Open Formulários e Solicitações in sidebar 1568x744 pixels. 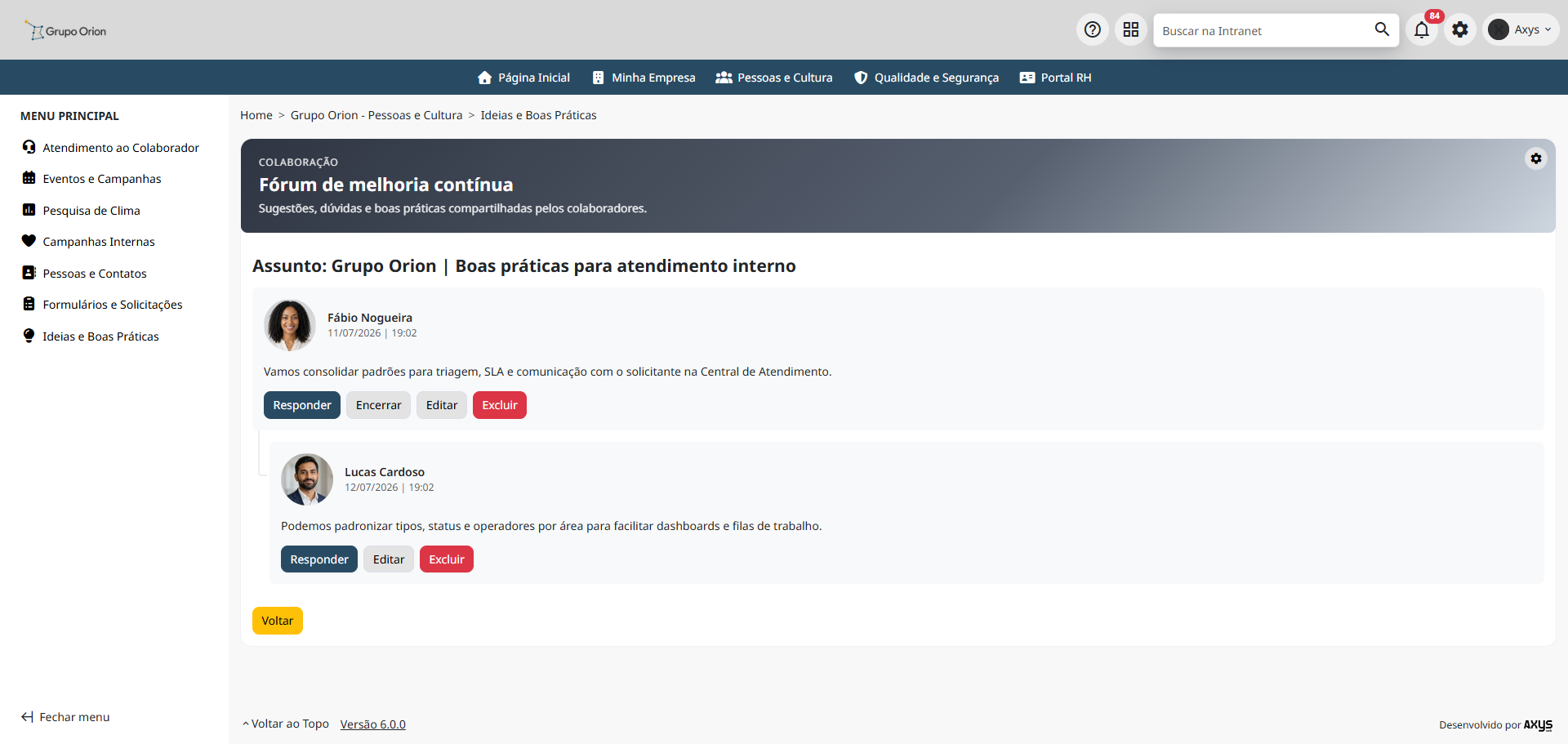pos(113,305)
